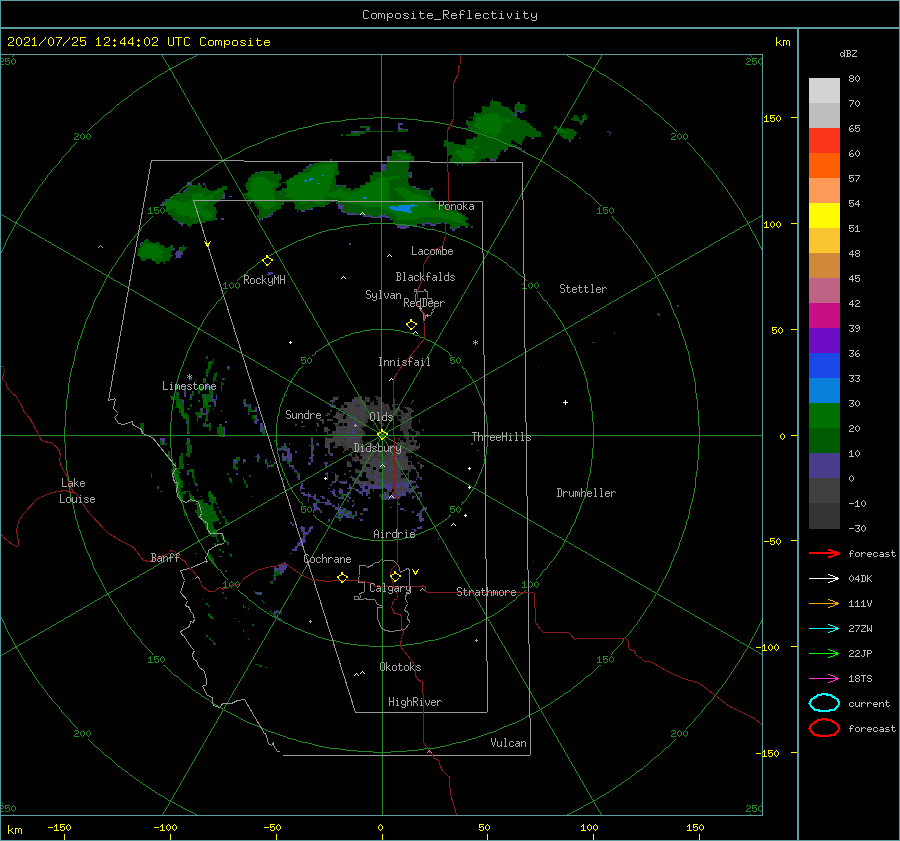Click the green 22JP arrow legend icon
The height and width of the screenshot is (841, 900).
(x=824, y=653)
